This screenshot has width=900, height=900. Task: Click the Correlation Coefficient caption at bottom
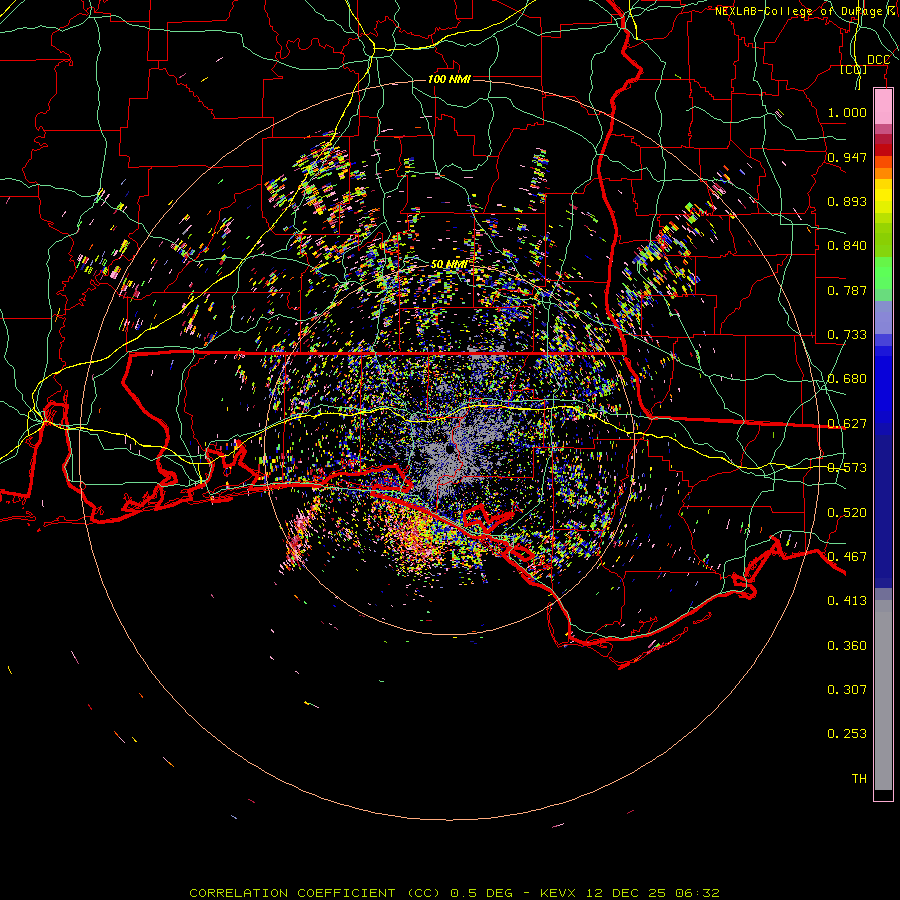coord(454,893)
